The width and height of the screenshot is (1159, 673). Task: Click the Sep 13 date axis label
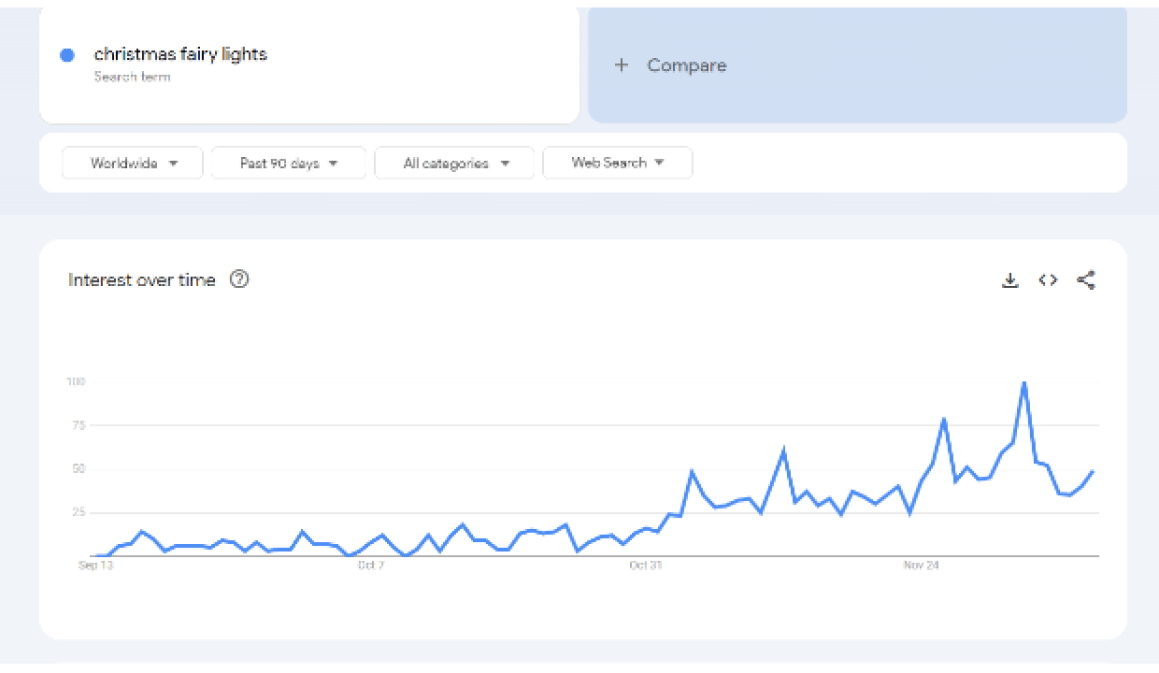[x=95, y=566]
